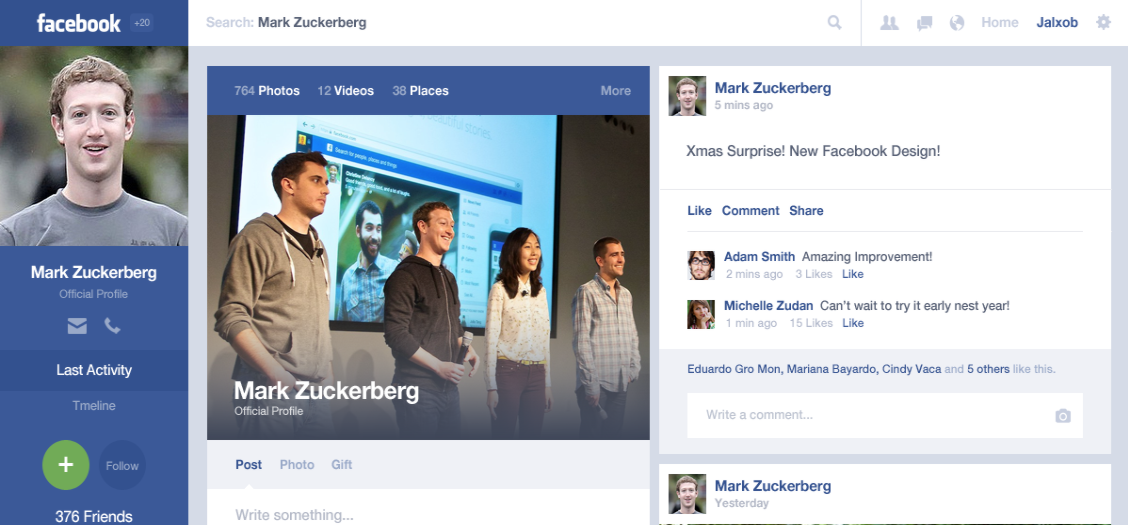Click the search magnifier icon
This screenshot has height=525, width=1128.
834,22
